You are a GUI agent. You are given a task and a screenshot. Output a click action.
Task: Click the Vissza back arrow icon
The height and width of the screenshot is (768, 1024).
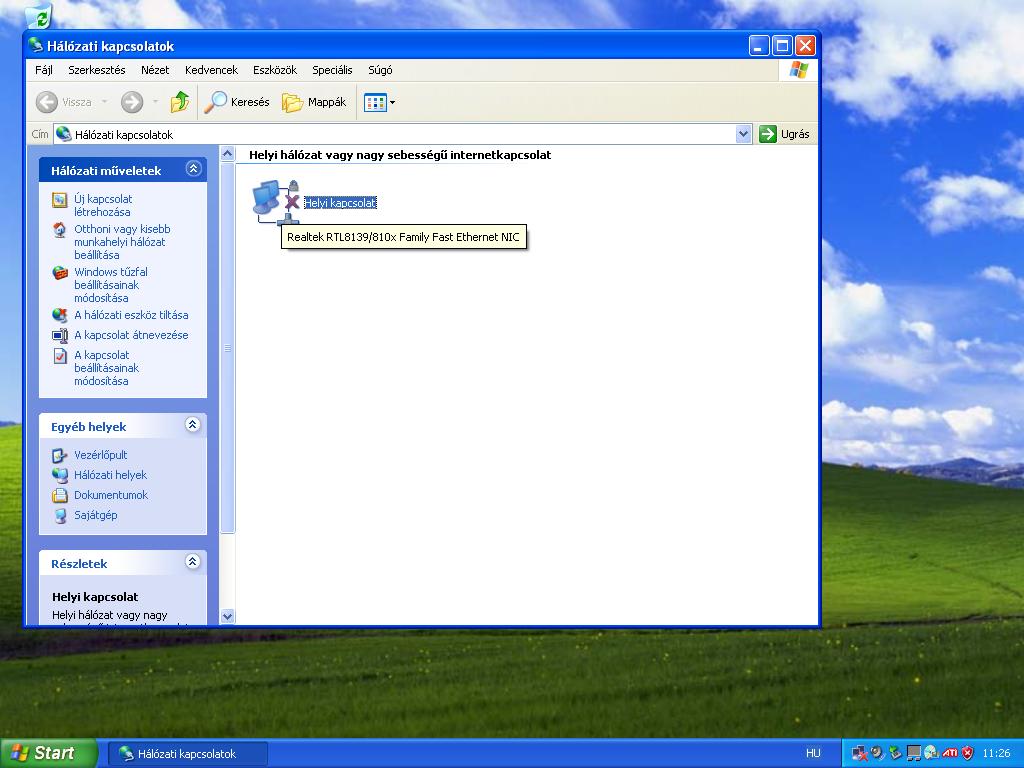(46, 102)
